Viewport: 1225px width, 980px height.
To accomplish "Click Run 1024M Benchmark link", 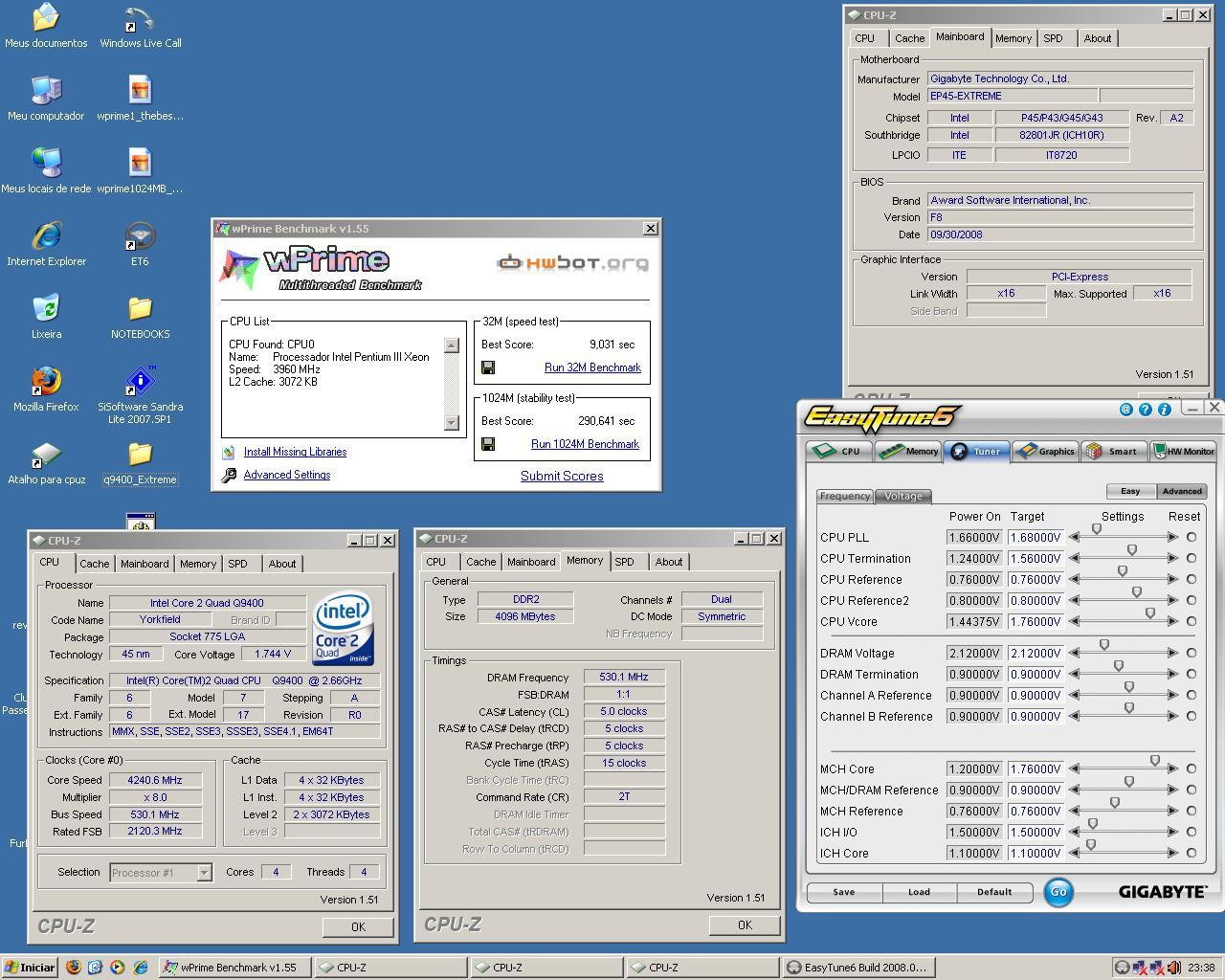I will coord(585,444).
